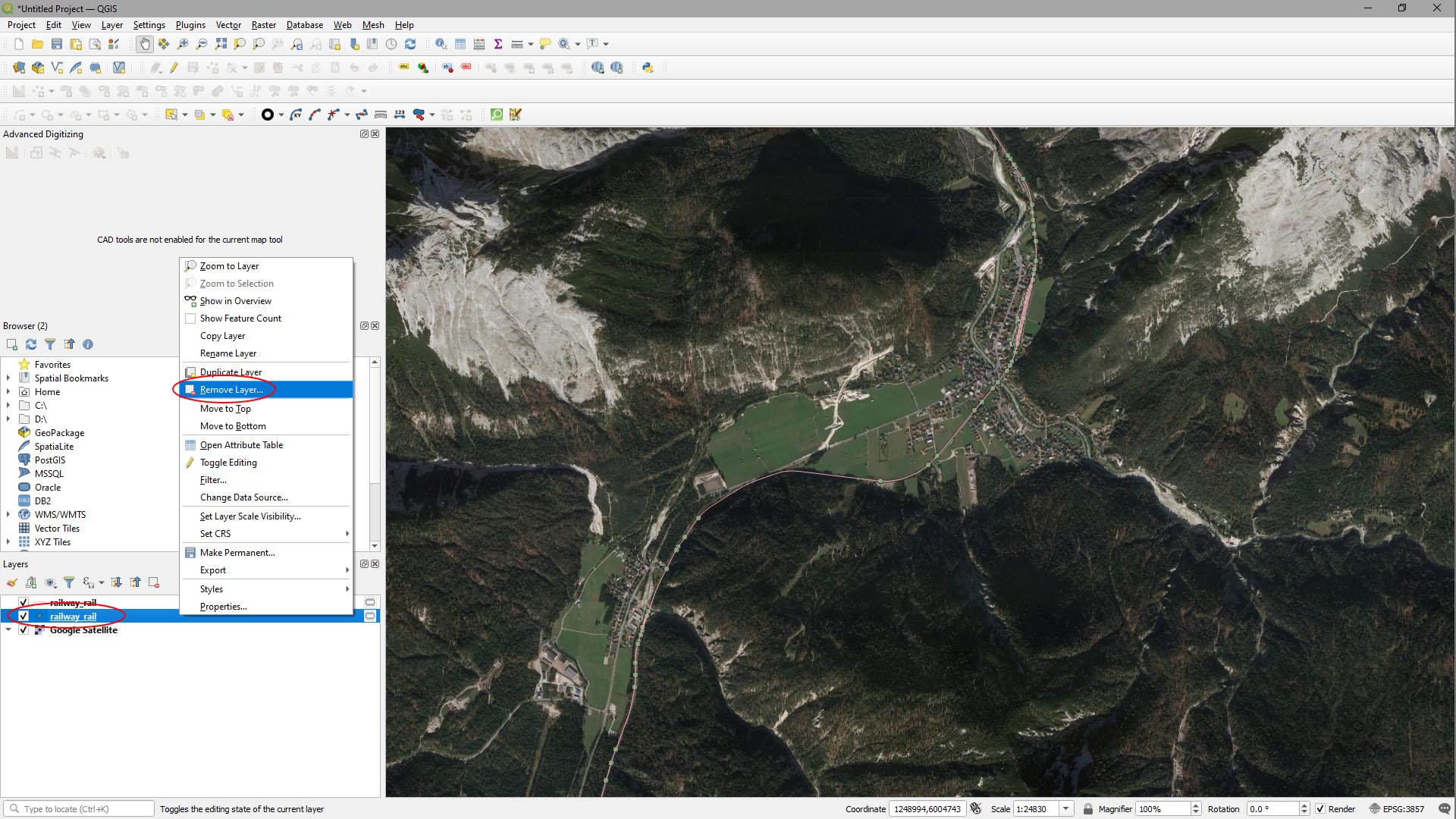Click the black circle snapping icon
The image size is (1456, 819).
[x=268, y=115]
